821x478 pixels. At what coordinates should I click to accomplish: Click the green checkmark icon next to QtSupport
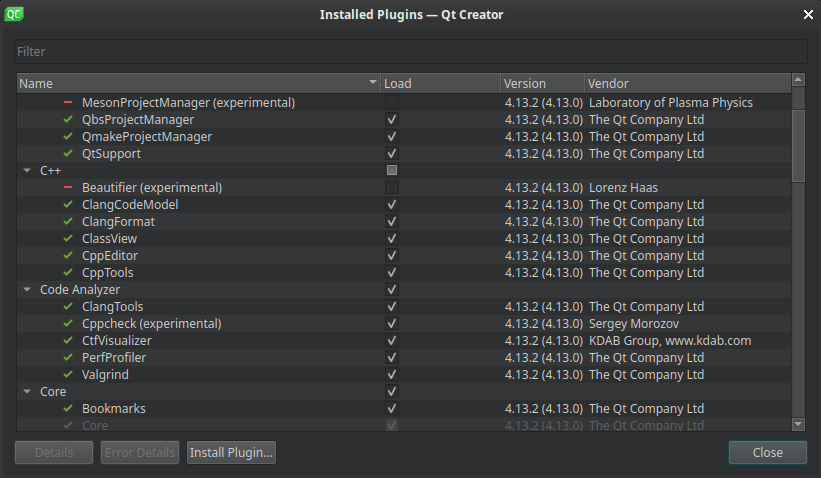pos(68,154)
